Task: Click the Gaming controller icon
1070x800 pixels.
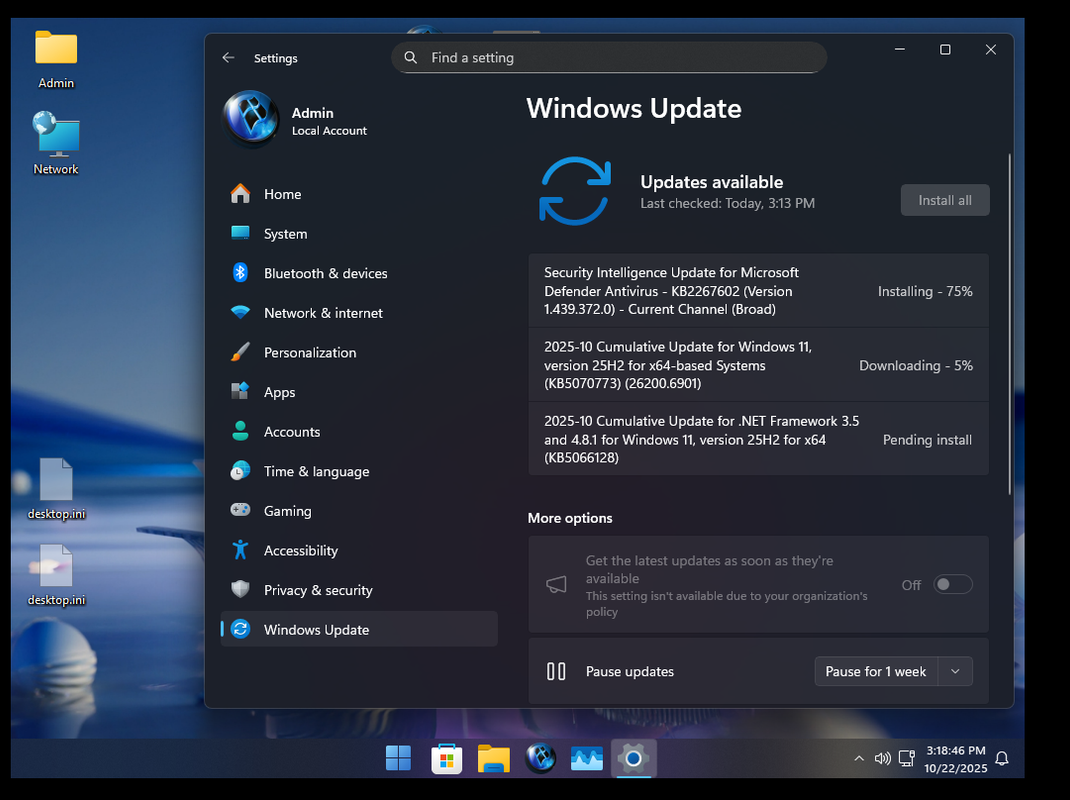Action: (x=240, y=511)
